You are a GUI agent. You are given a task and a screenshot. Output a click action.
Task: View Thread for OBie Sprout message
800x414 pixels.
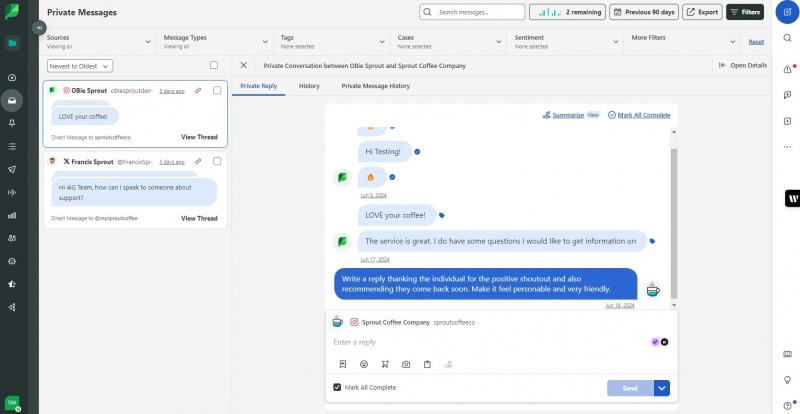click(x=199, y=137)
